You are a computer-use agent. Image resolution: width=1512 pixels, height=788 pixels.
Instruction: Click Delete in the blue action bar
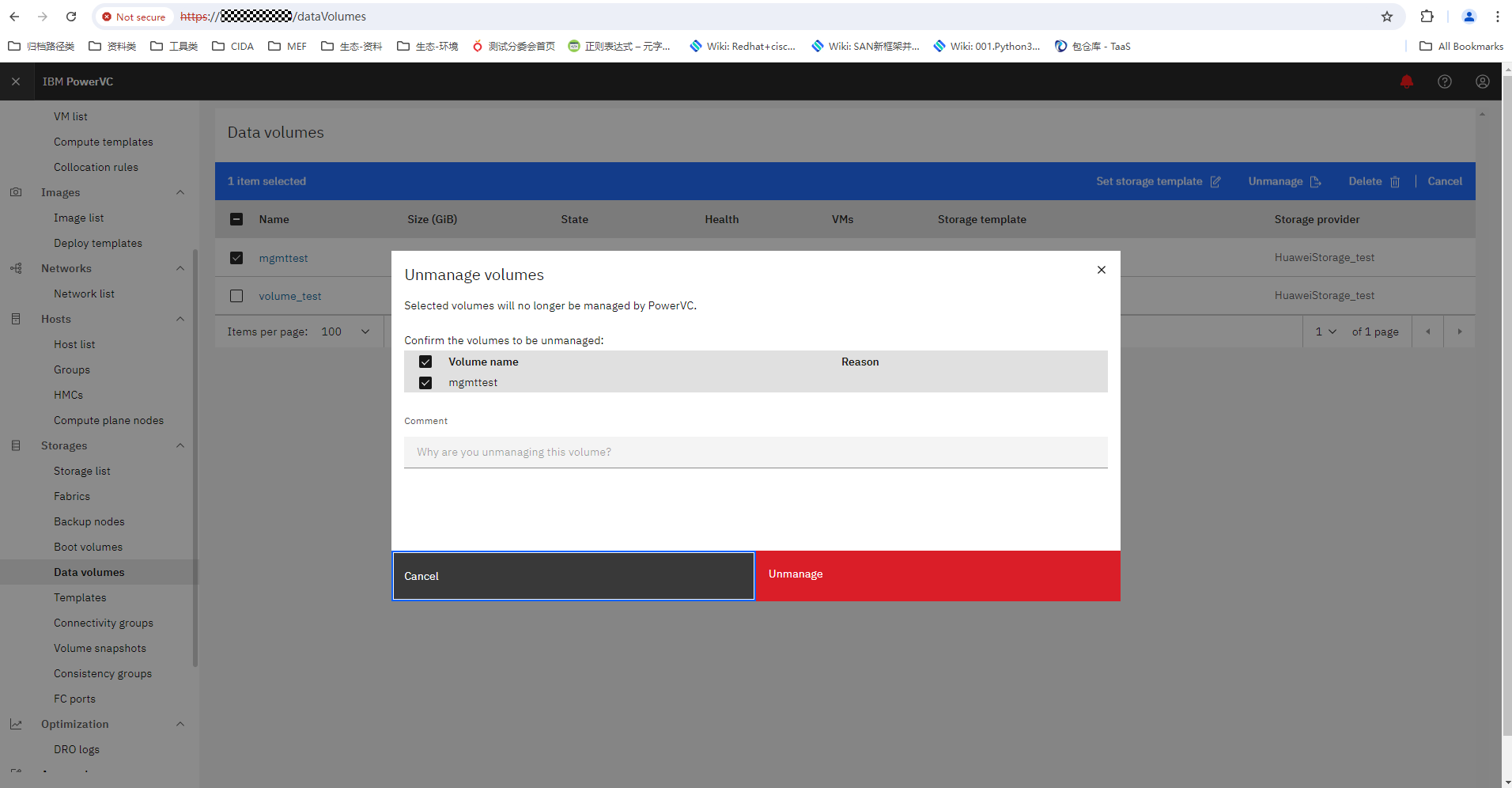1374,181
